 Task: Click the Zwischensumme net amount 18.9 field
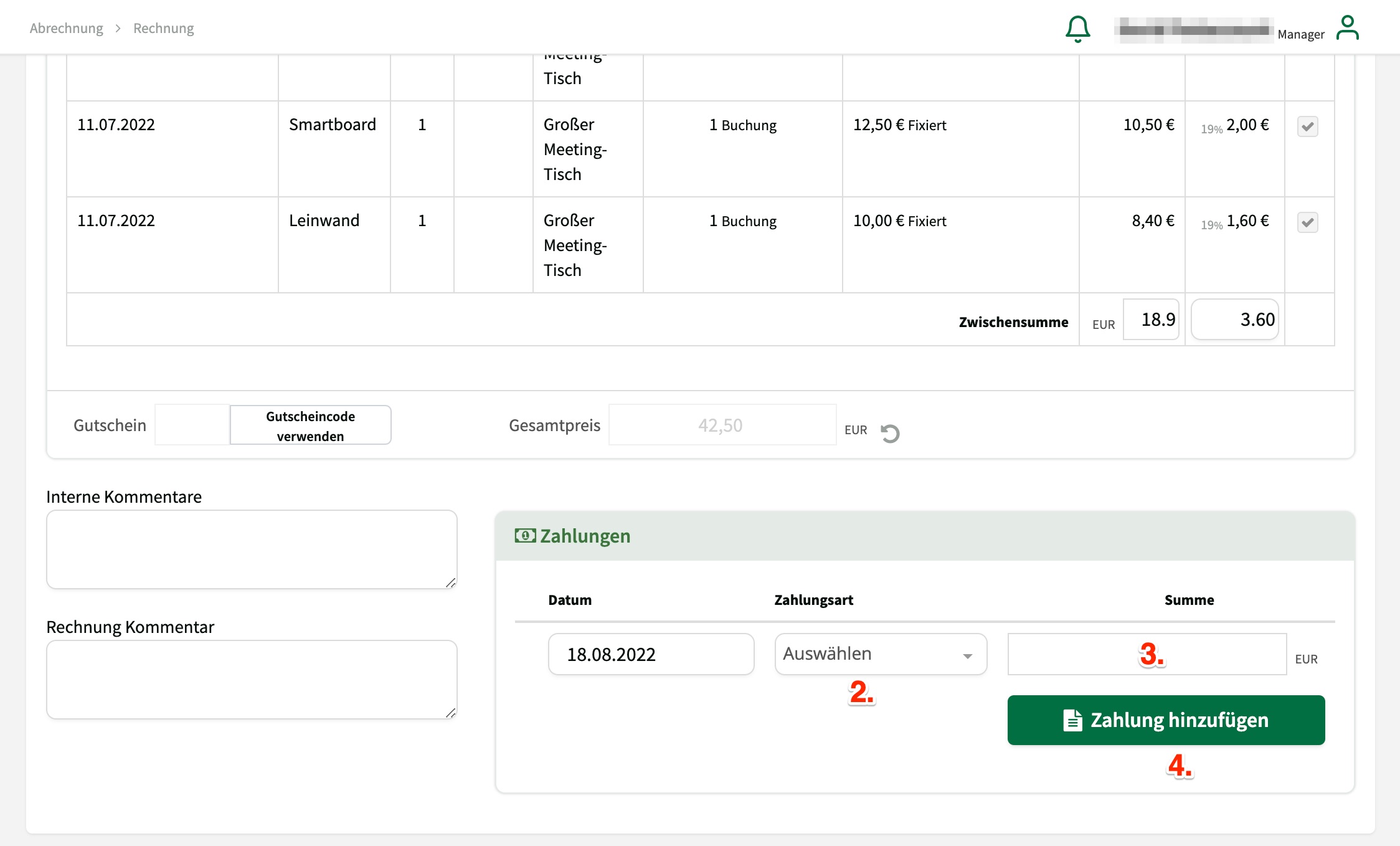point(1151,320)
